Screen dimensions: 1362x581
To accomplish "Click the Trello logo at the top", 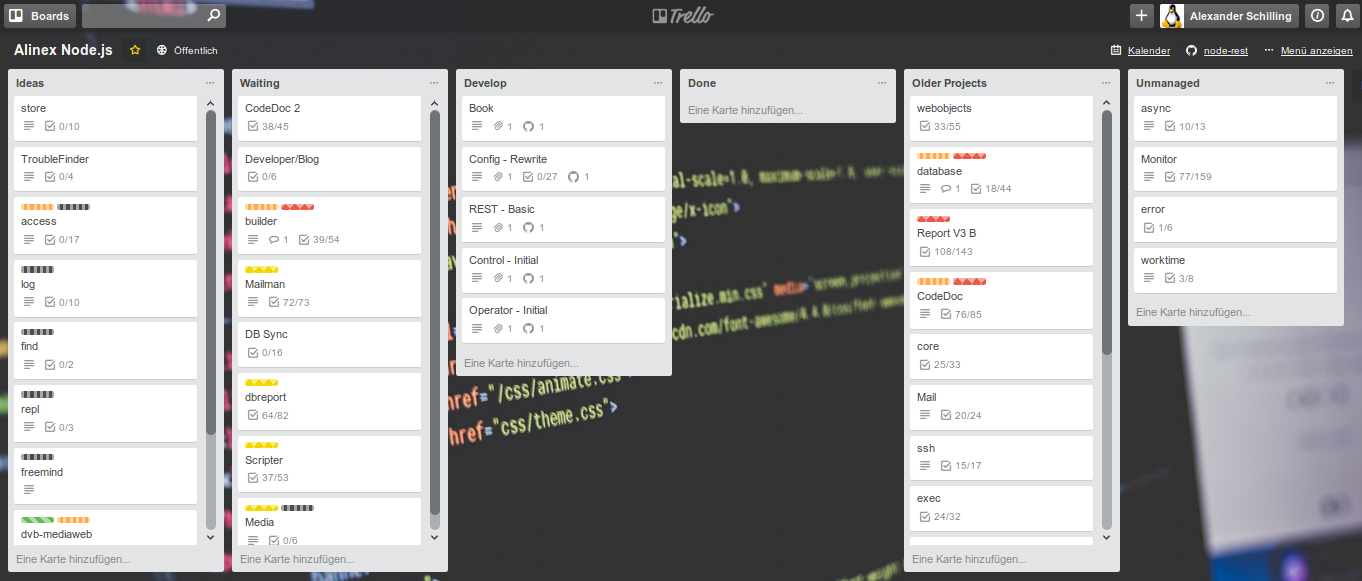I will (x=681, y=14).
